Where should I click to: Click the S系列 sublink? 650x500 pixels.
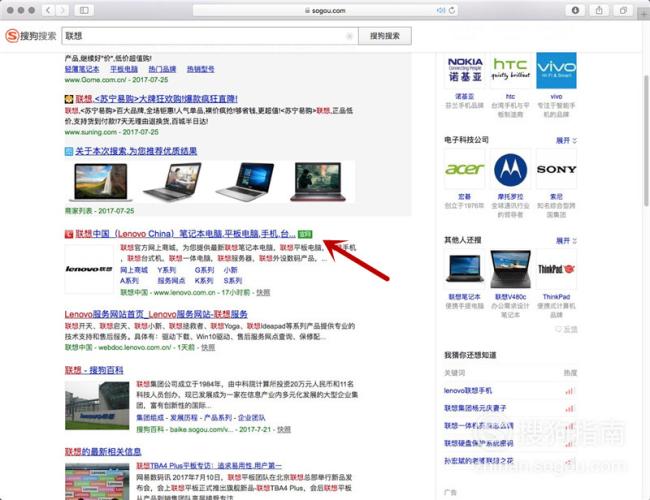click(233, 281)
